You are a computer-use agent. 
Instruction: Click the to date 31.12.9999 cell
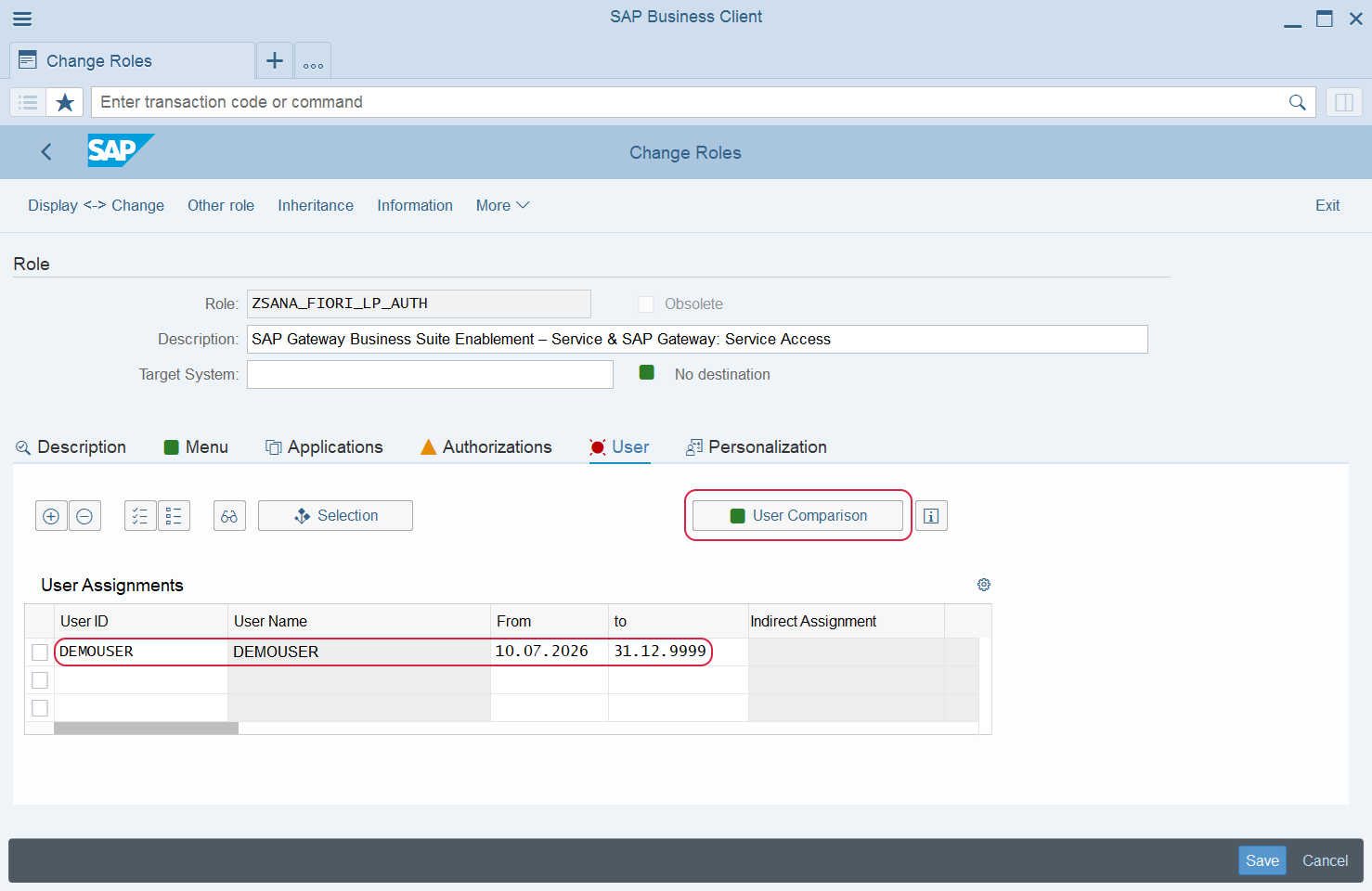679,652
